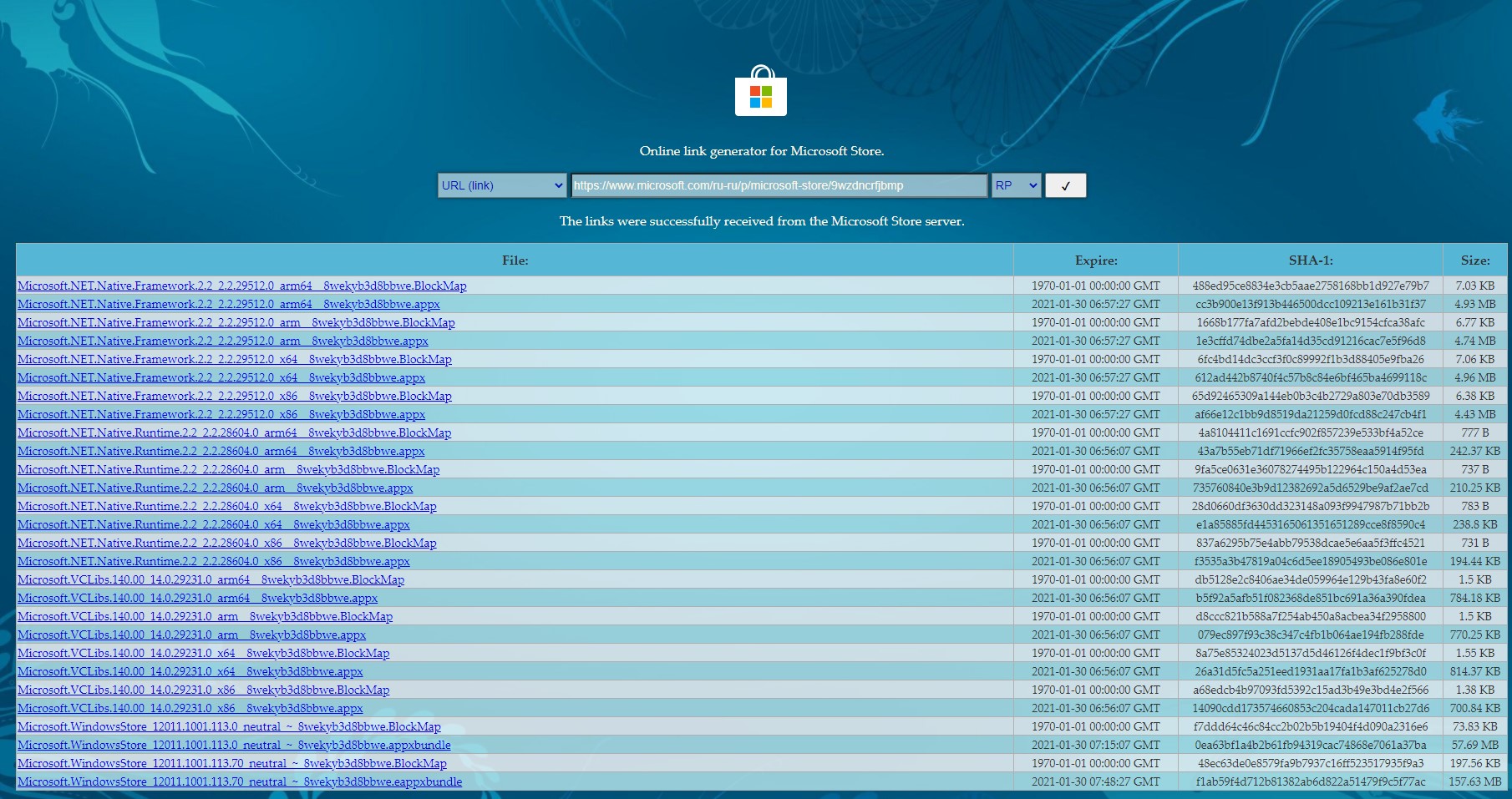Select the '4.93 MB' size cell

pyautogui.click(x=1475, y=304)
